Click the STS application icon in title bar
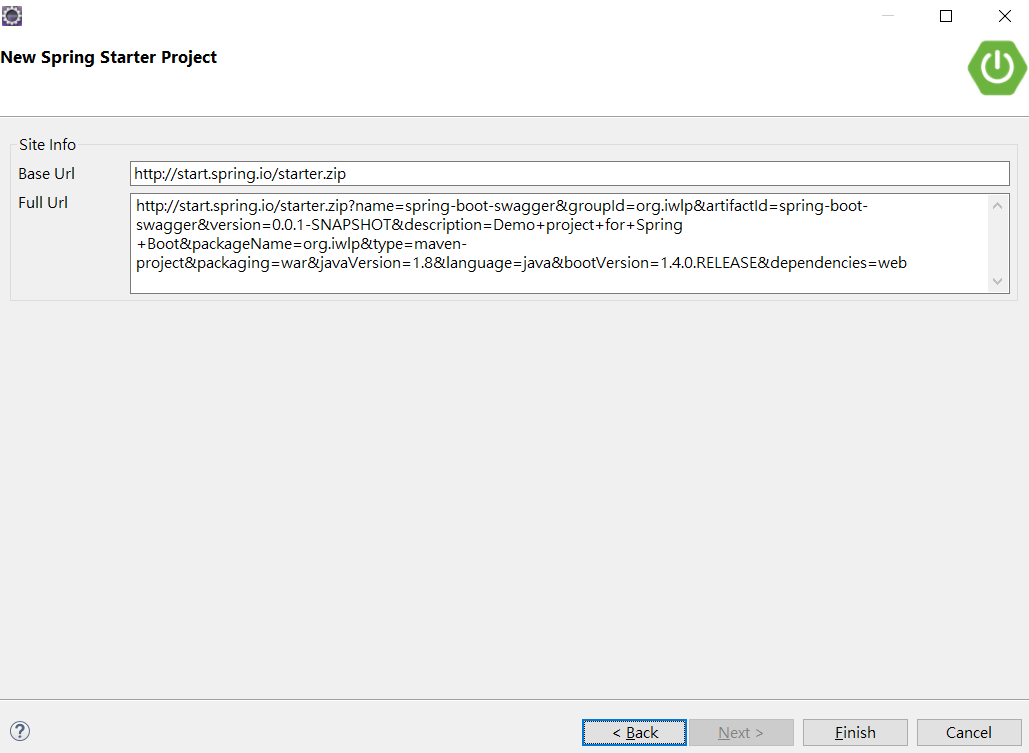 click(11, 16)
